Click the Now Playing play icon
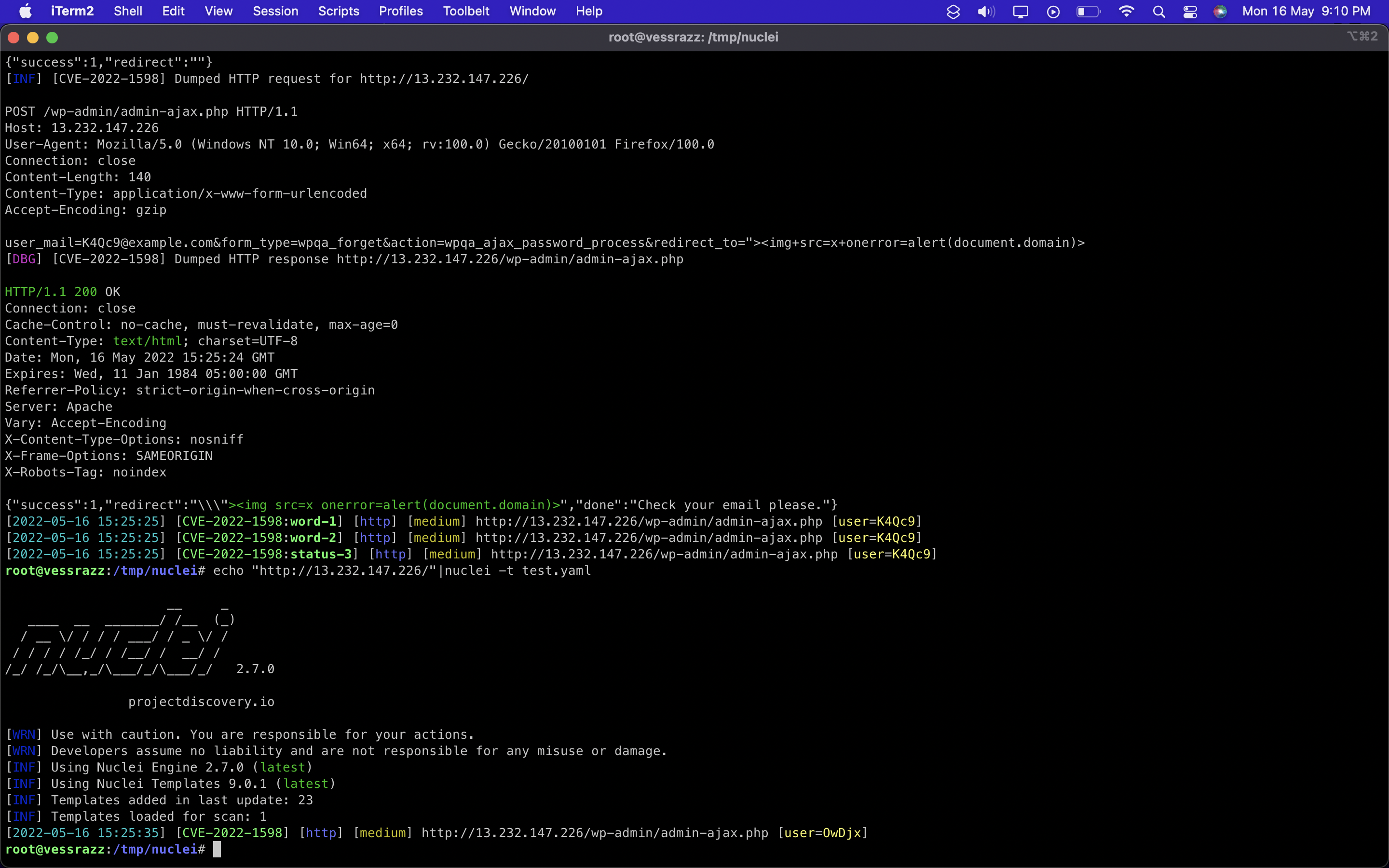 tap(1053, 12)
